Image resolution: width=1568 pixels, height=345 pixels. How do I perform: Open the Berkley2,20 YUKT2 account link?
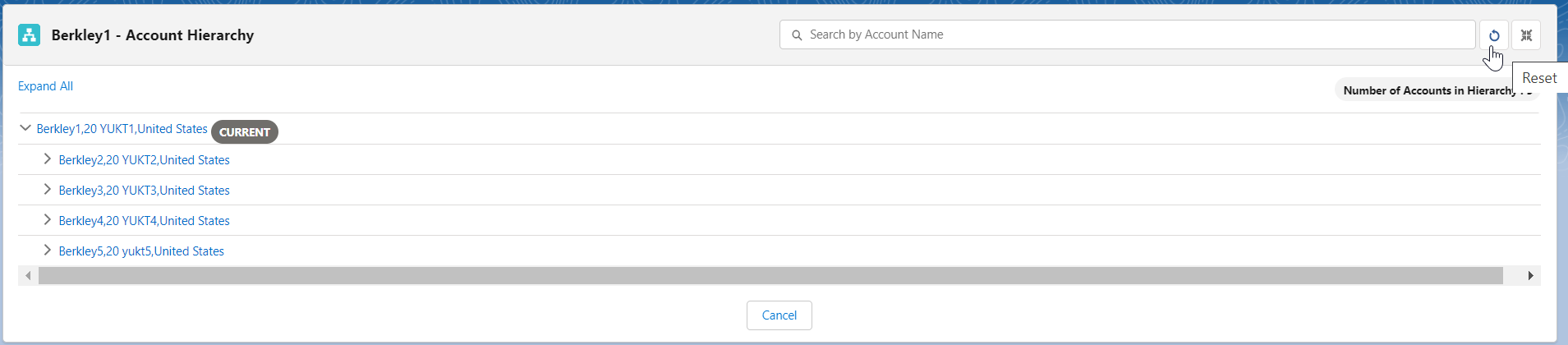tap(144, 160)
